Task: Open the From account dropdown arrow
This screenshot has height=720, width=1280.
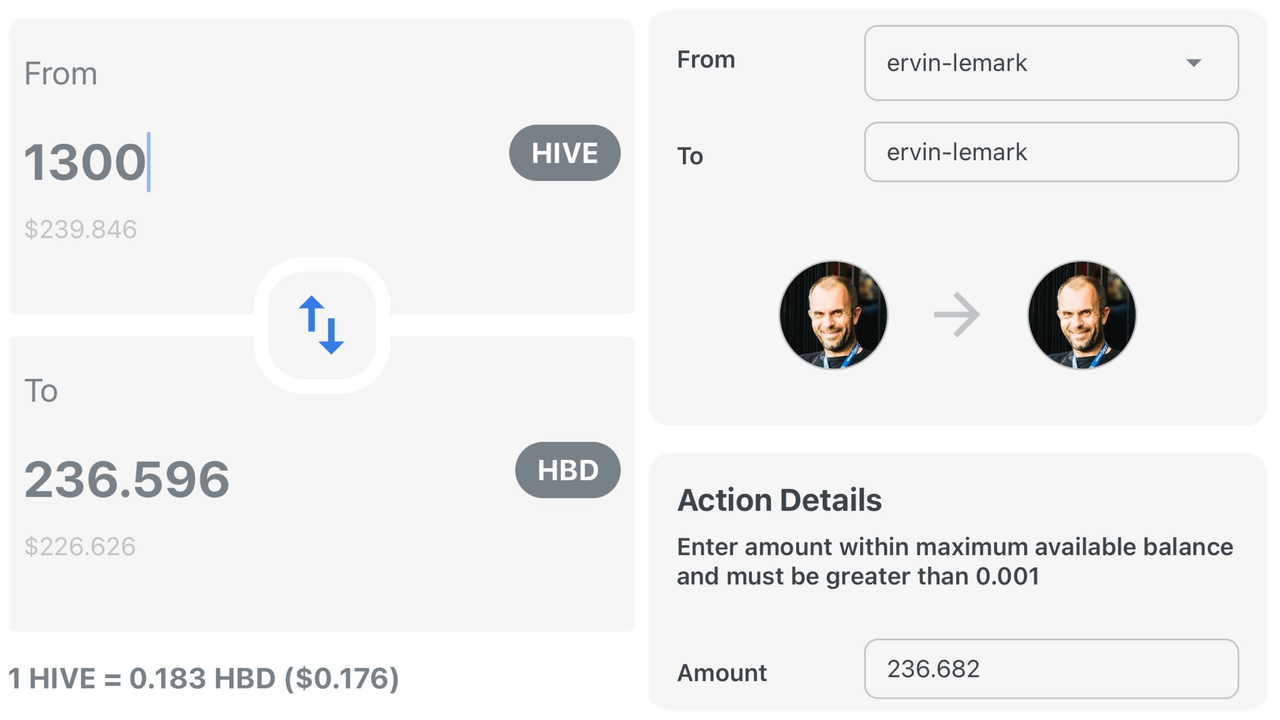Action: 1192,63
